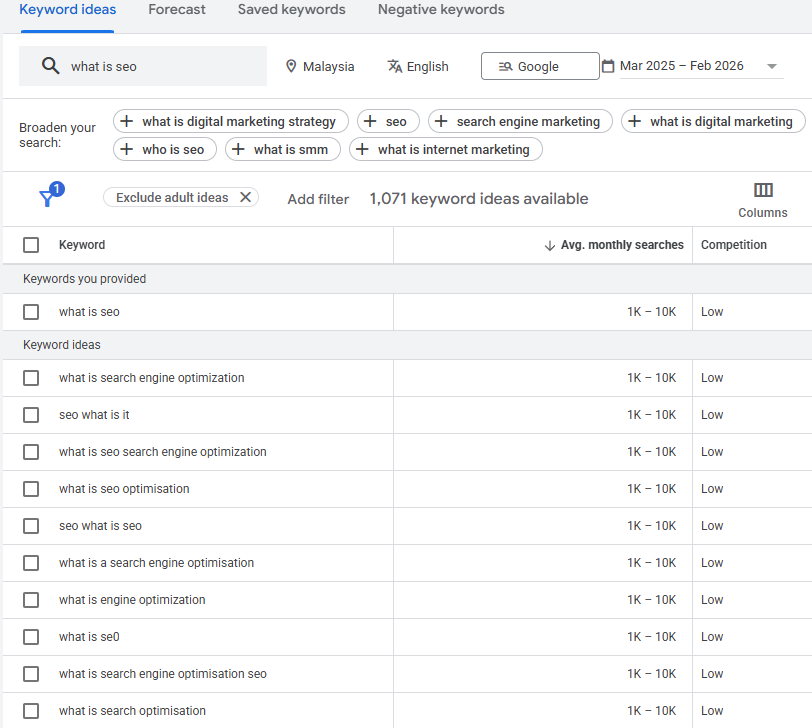
Task: Switch to the Forecast tab
Action: 177,9
